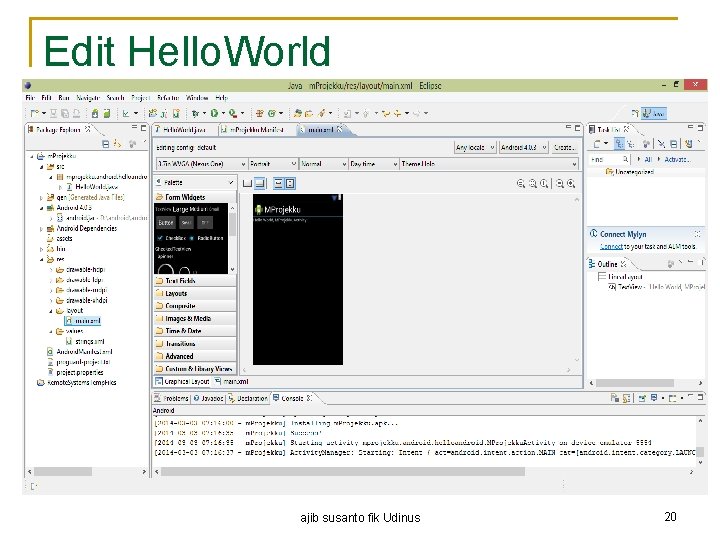720x540 pixels.
Task: Click the All link in Task List
Action: tap(648, 159)
